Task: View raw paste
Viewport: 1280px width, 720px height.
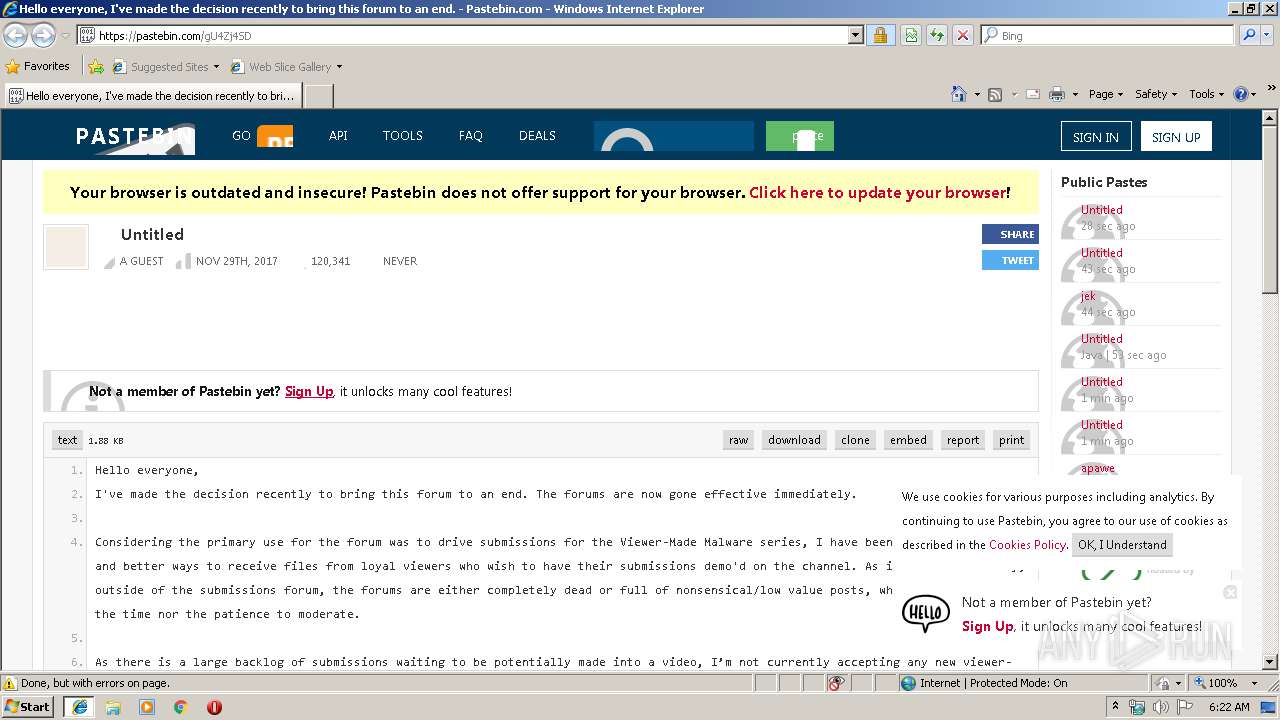Action: pyautogui.click(x=739, y=440)
